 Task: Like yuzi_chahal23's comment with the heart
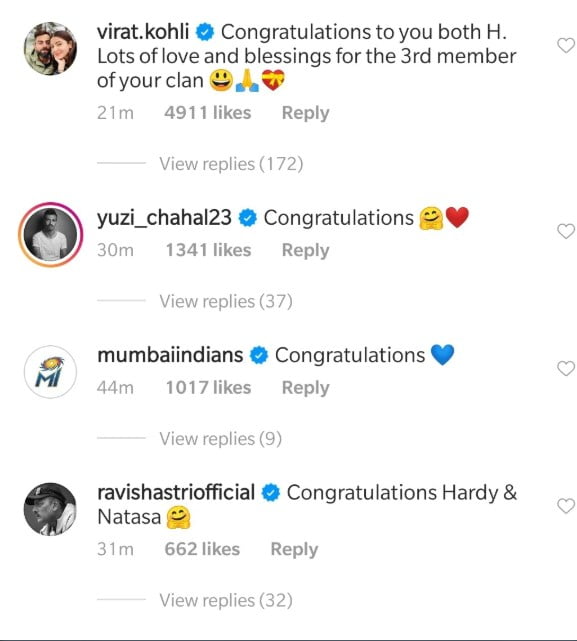point(566,231)
